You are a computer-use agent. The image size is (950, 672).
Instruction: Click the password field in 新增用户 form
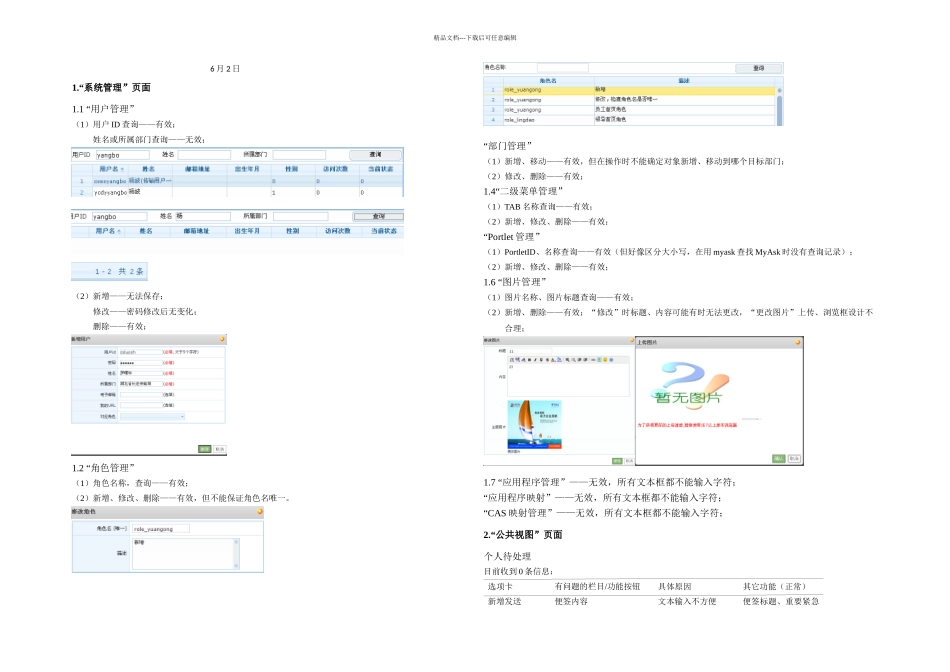pos(141,362)
